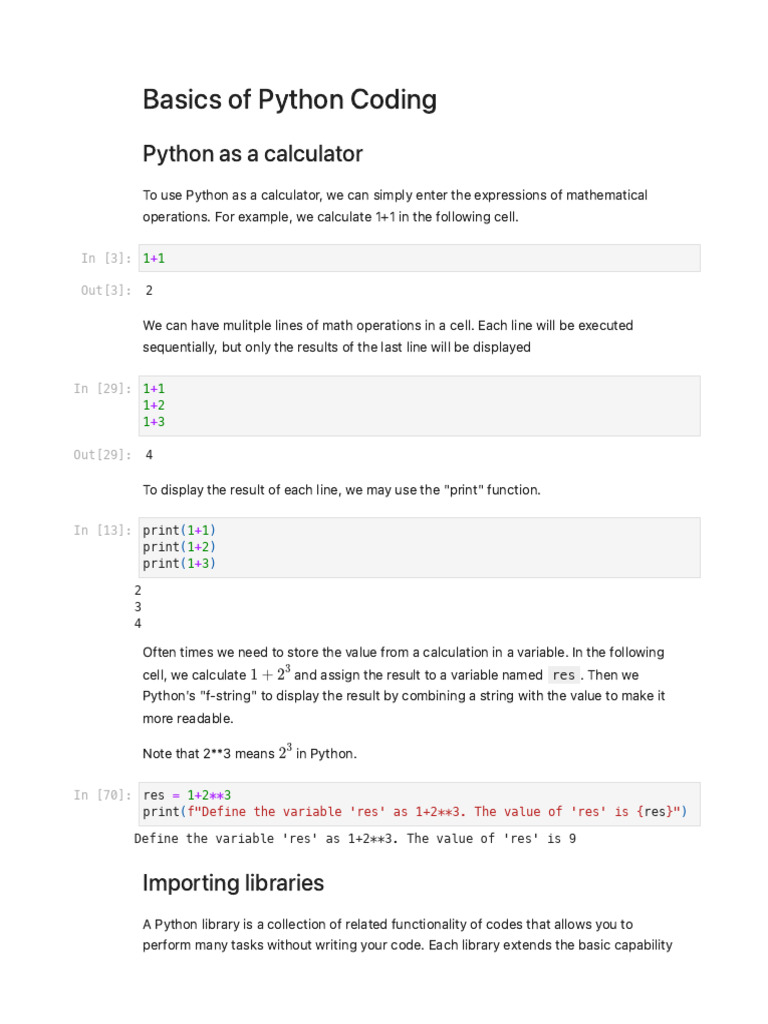Click the f-string print line in cell 70
This screenshot has width=768, height=1024.
(x=415, y=811)
